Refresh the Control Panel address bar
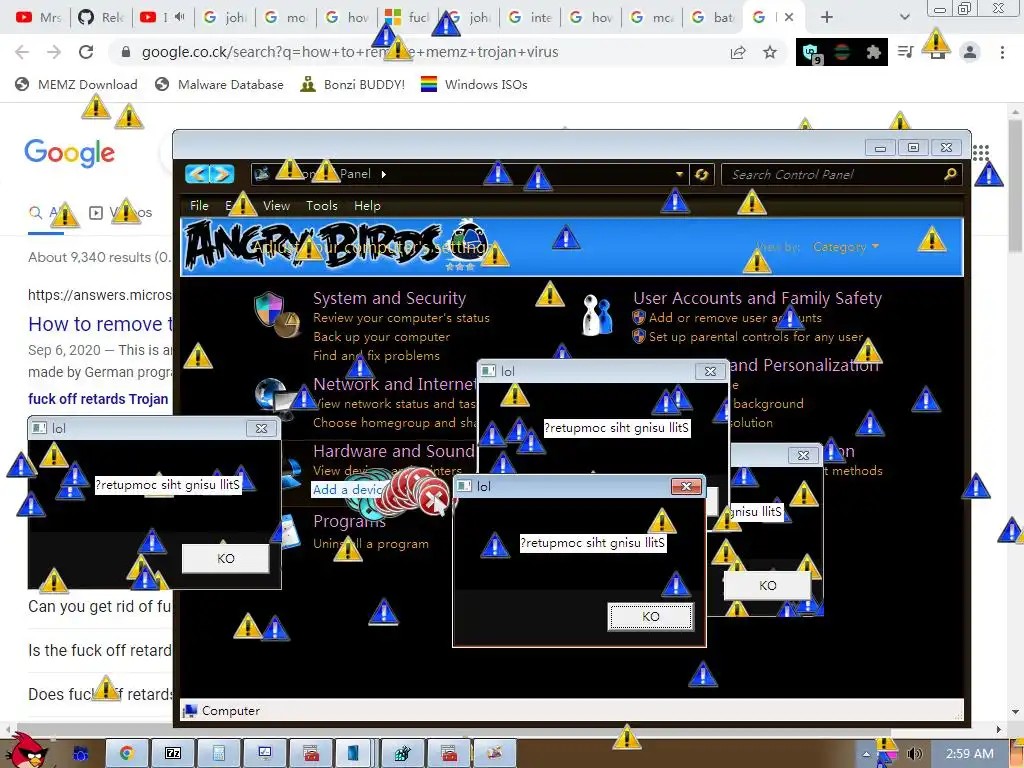This screenshot has height=768, width=1024. pyautogui.click(x=701, y=174)
